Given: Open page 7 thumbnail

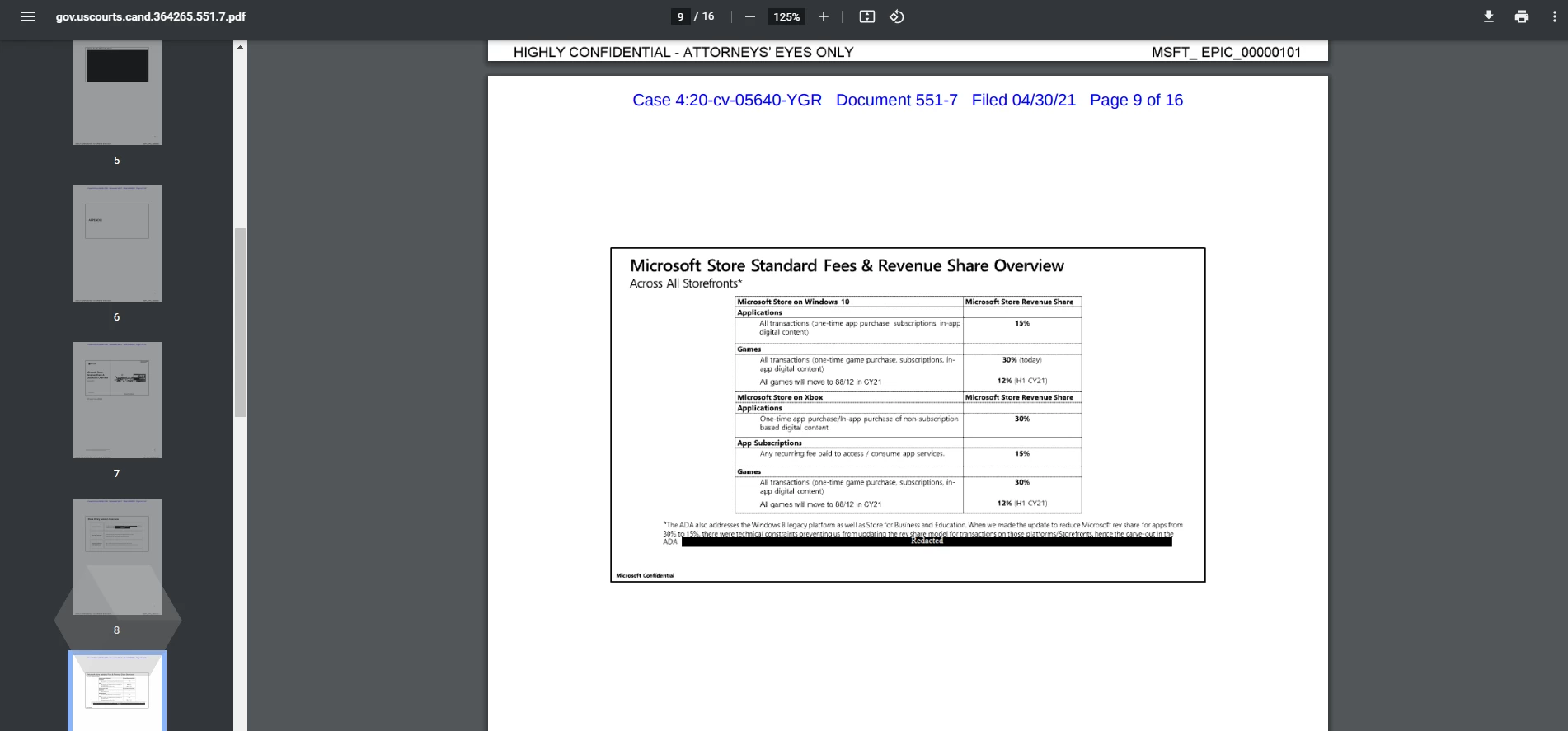Looking at the screenshot, I should [117, 400].
